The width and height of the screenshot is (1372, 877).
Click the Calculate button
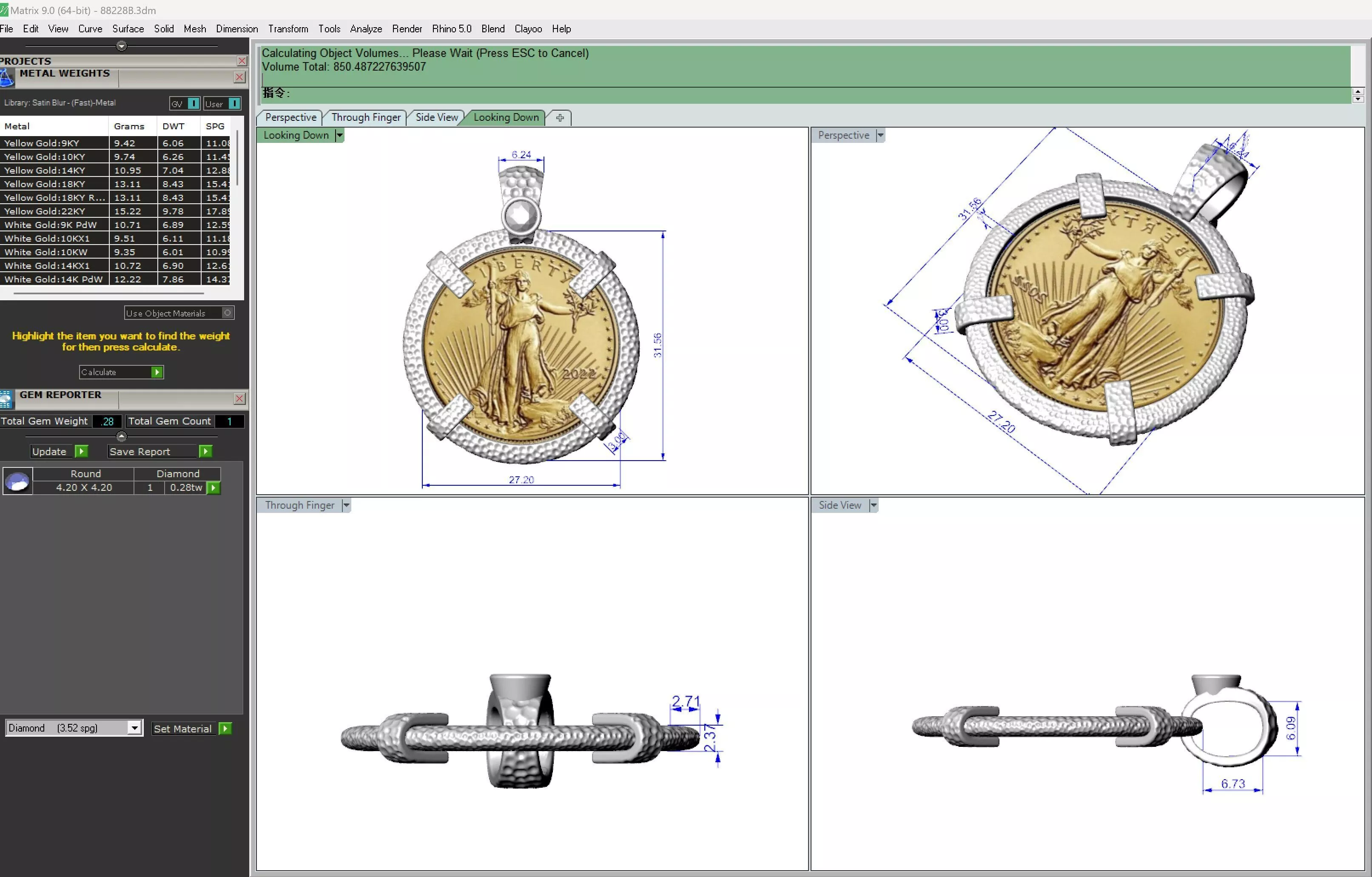click(x=121, y=372)
